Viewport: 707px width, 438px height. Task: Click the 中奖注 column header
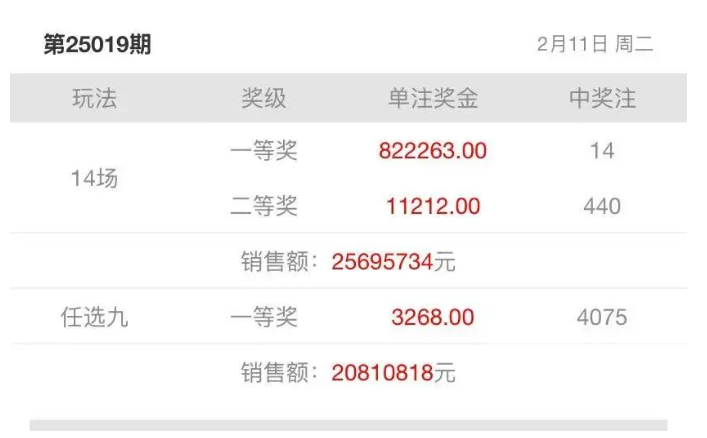(x=602, y=98)
